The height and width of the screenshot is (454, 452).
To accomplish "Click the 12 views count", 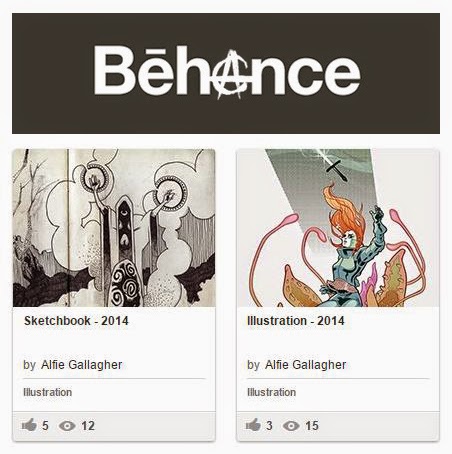I will 88,426.
